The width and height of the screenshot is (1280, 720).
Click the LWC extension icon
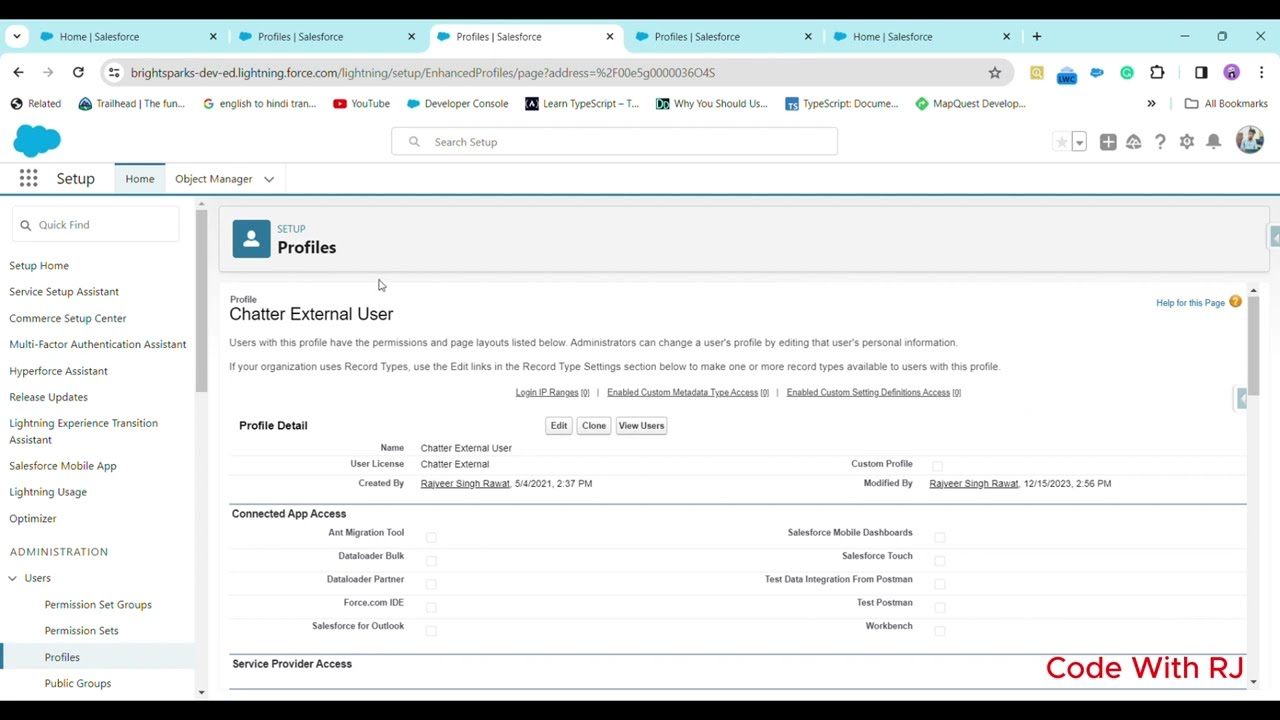click(1067, 73)
